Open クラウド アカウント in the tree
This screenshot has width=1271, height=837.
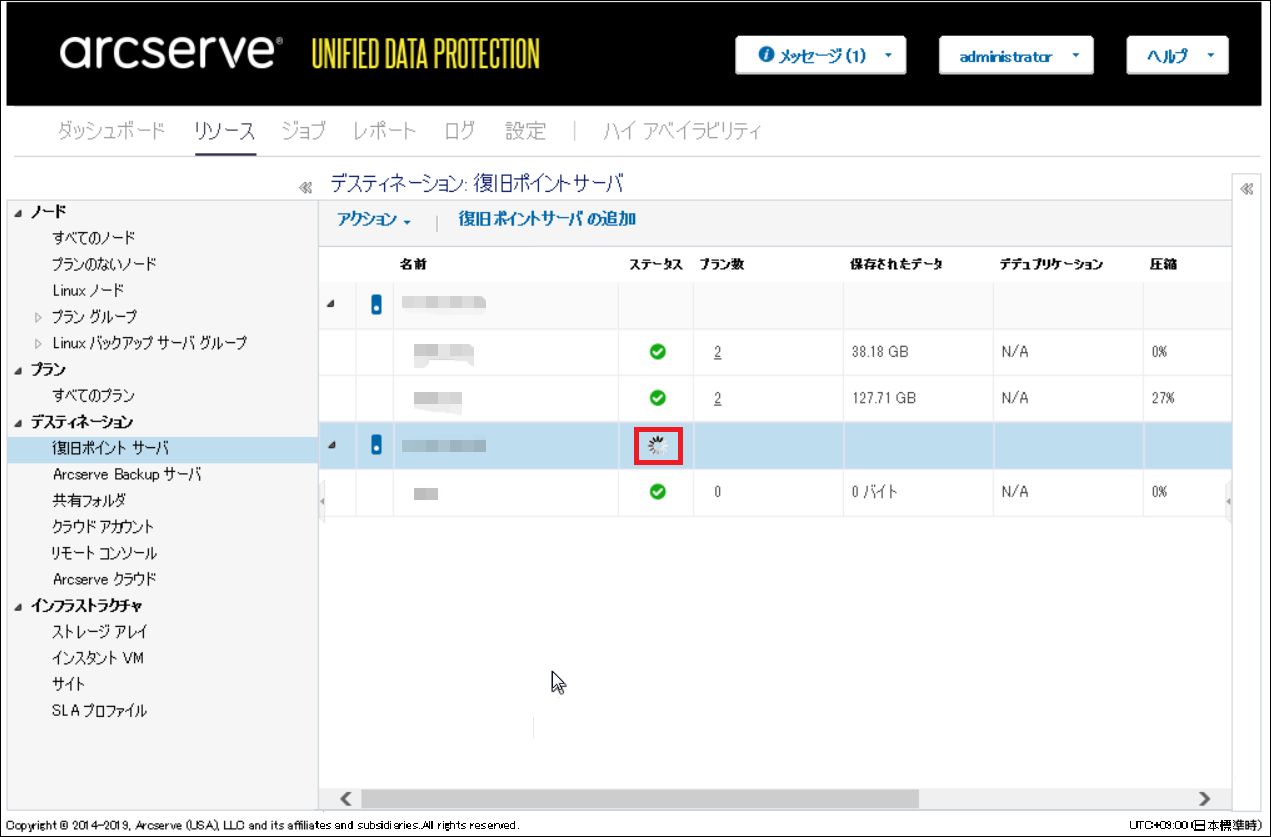pos(103,526)
